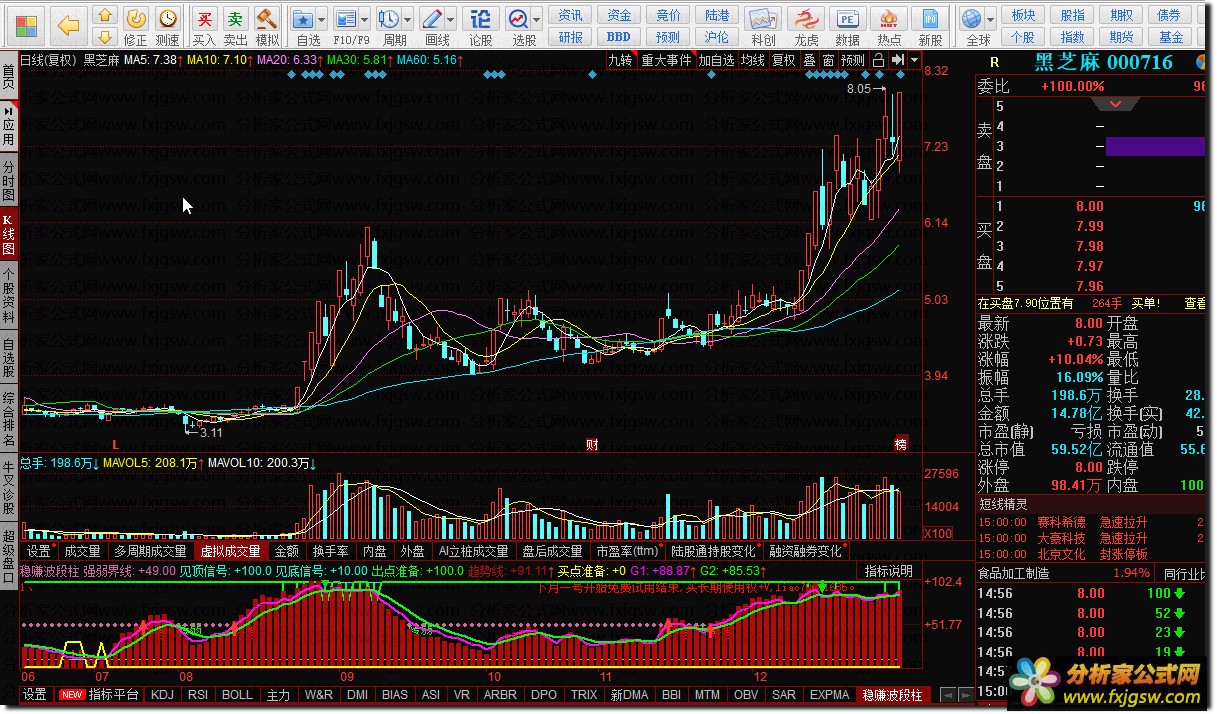
Task: Open the 论股 discussion icon
Action: click(481, 26)
